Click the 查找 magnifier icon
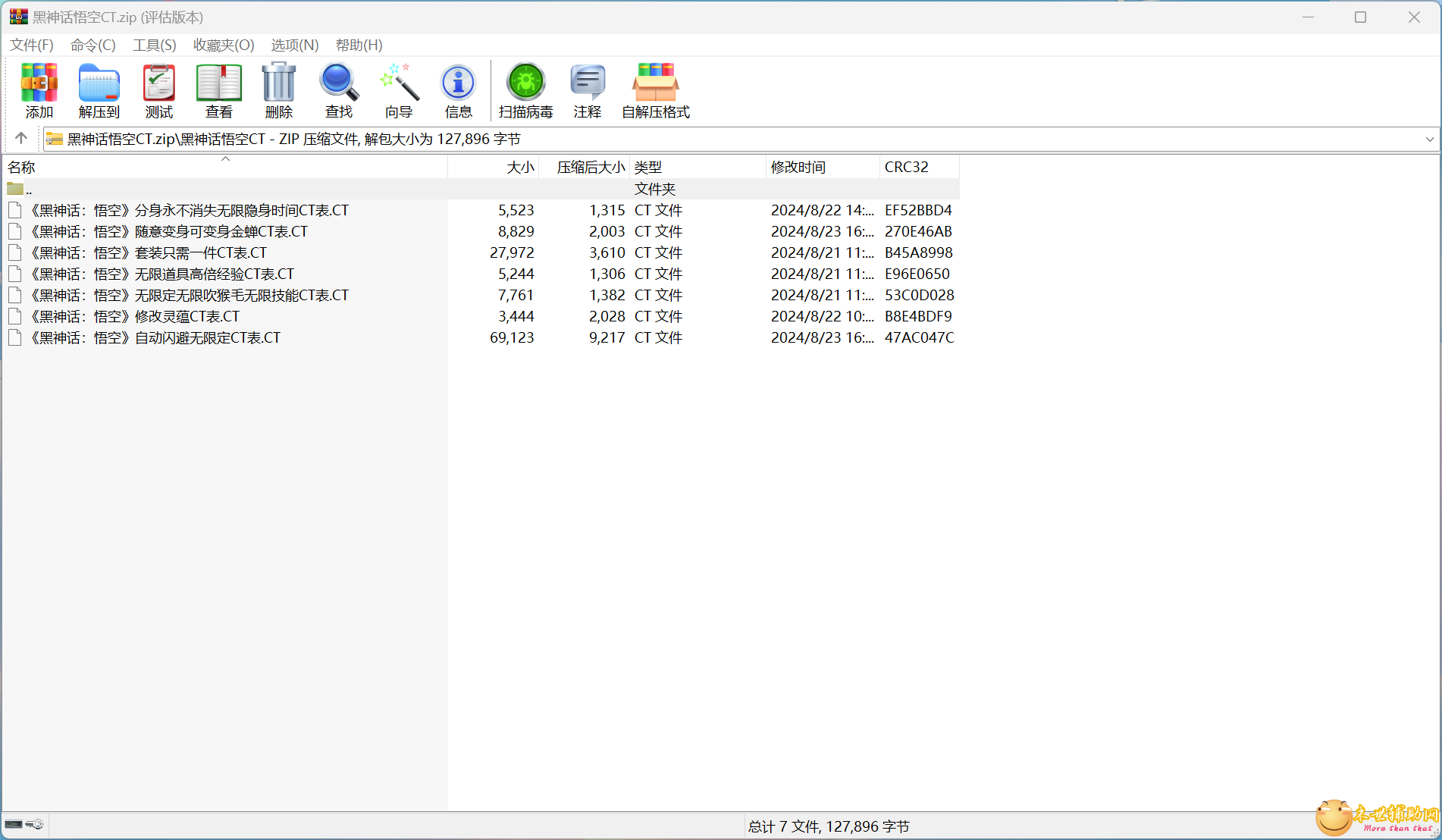Image resolution: width=1442 pixels, height=840 pixels. click(x=339, y=83)
